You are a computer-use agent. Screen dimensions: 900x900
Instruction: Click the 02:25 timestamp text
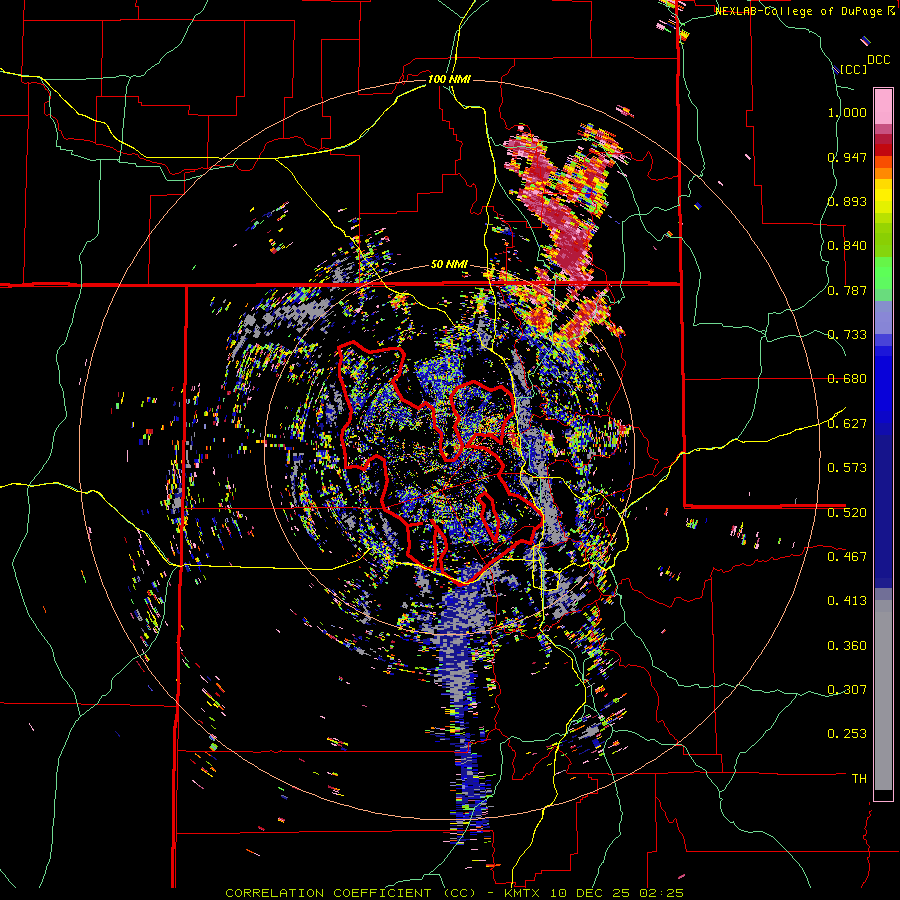pyautogui.click(x=660, y=893)
